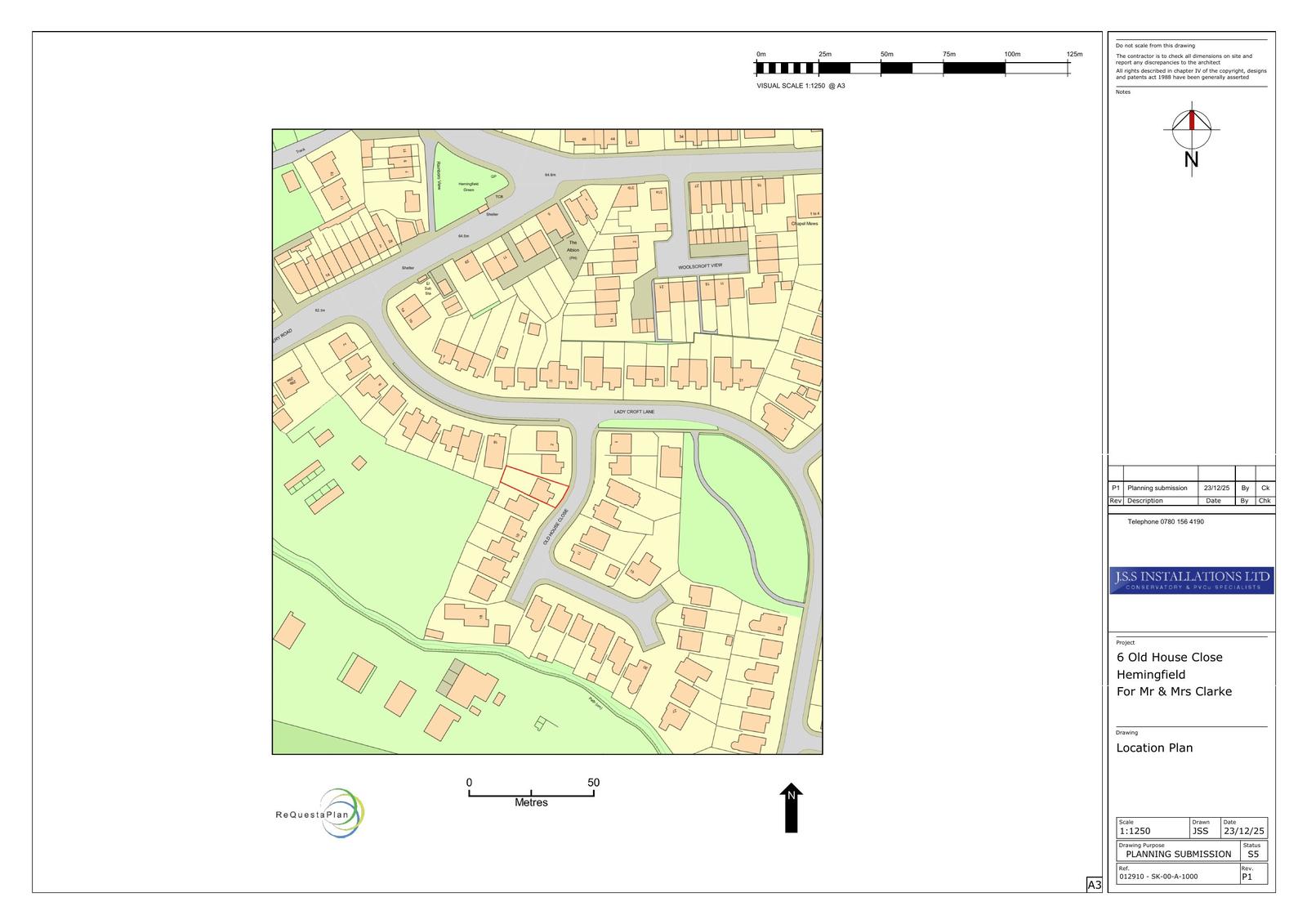Click The Albion pub label on the map
This screenshot has width=1307, height=924.
(x=573, y=247)
